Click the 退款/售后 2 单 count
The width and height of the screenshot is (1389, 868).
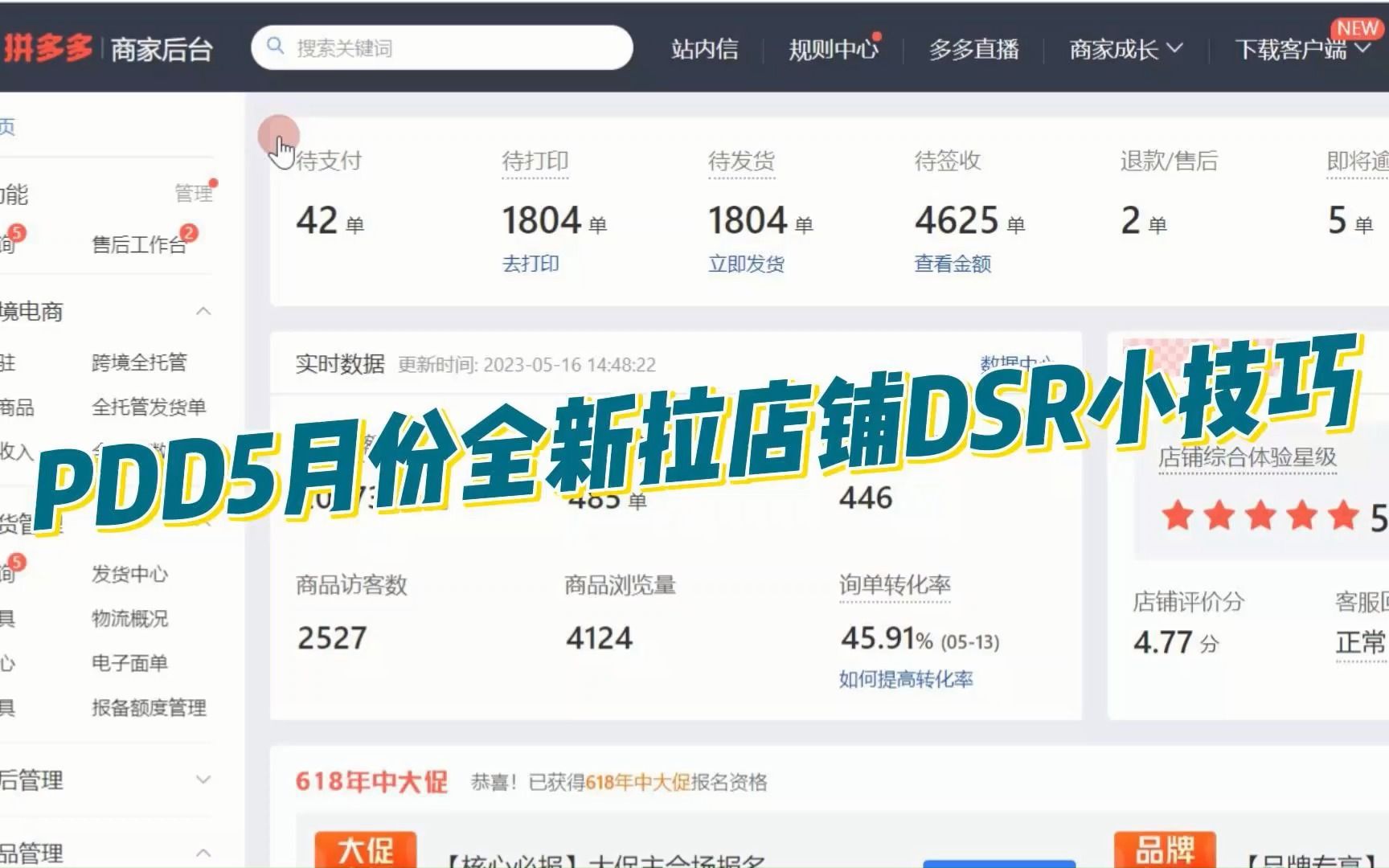(x=1144, y=220)
